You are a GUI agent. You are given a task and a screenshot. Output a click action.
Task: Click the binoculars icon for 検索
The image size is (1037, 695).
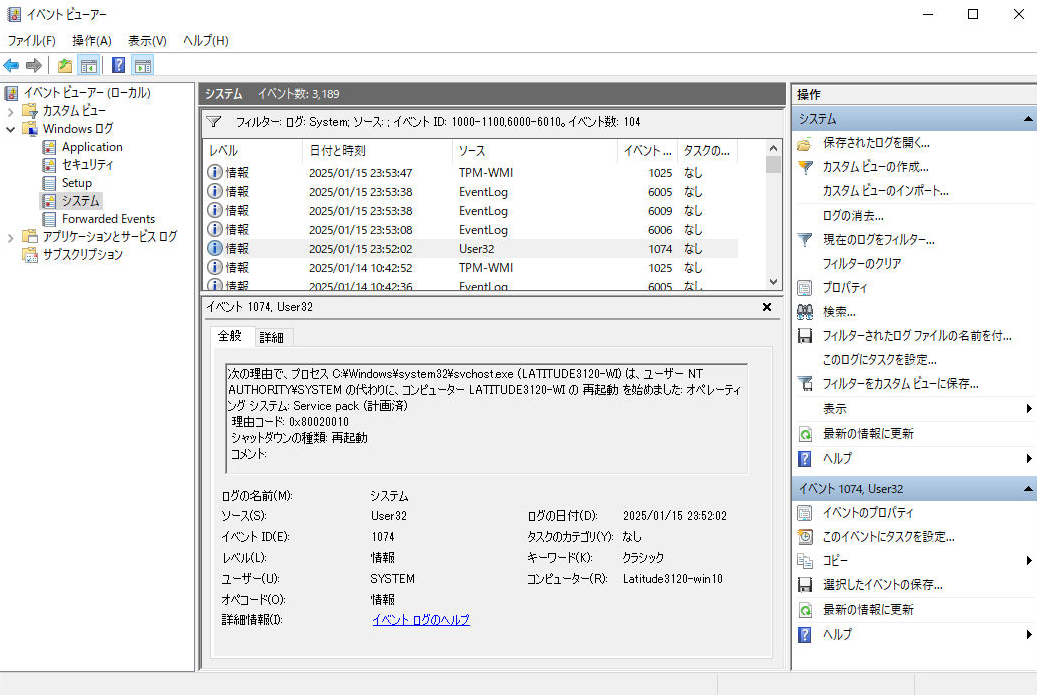[x=805, y=312]
